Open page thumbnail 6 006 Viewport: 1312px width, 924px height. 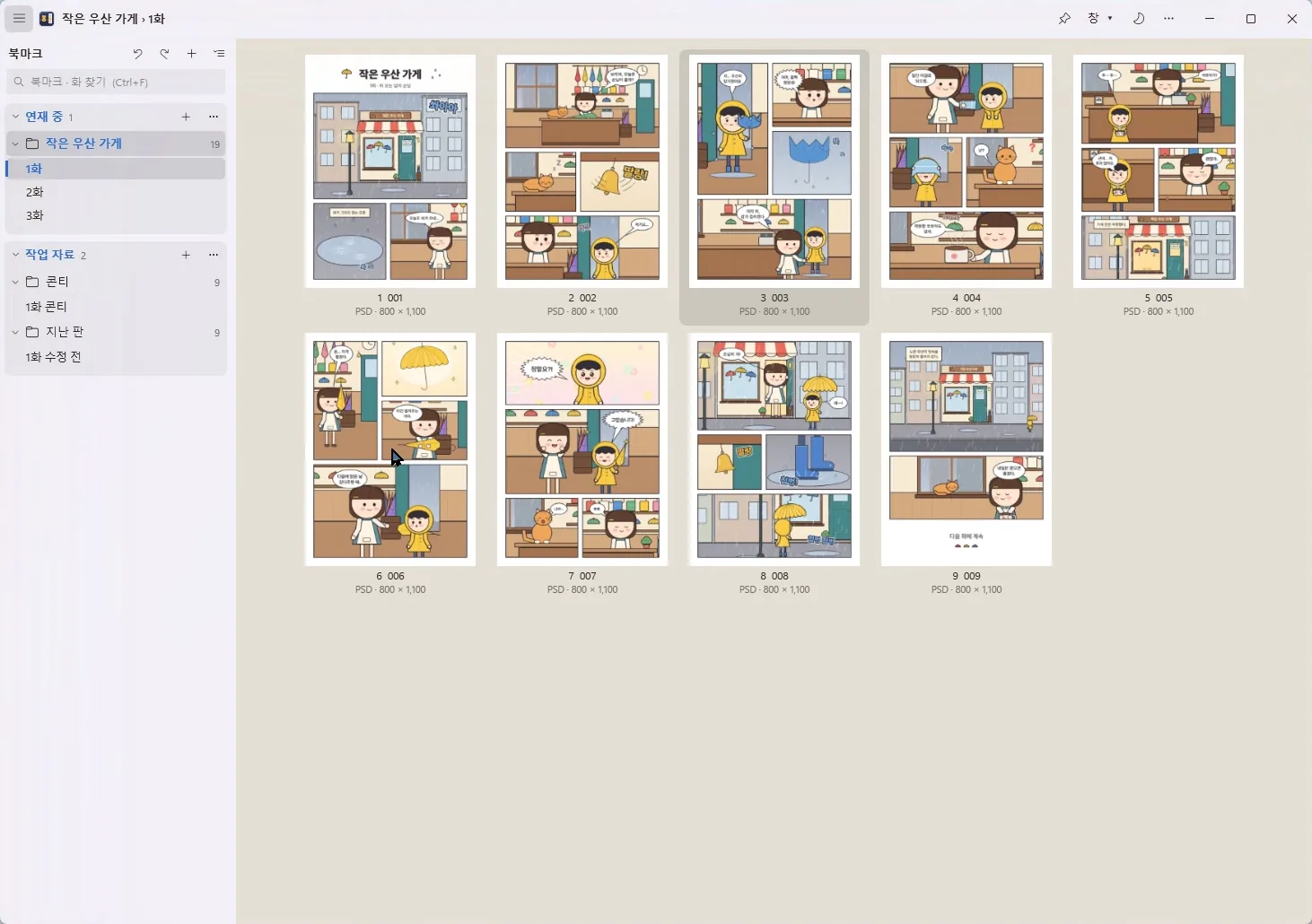click(x=390, y=449)
